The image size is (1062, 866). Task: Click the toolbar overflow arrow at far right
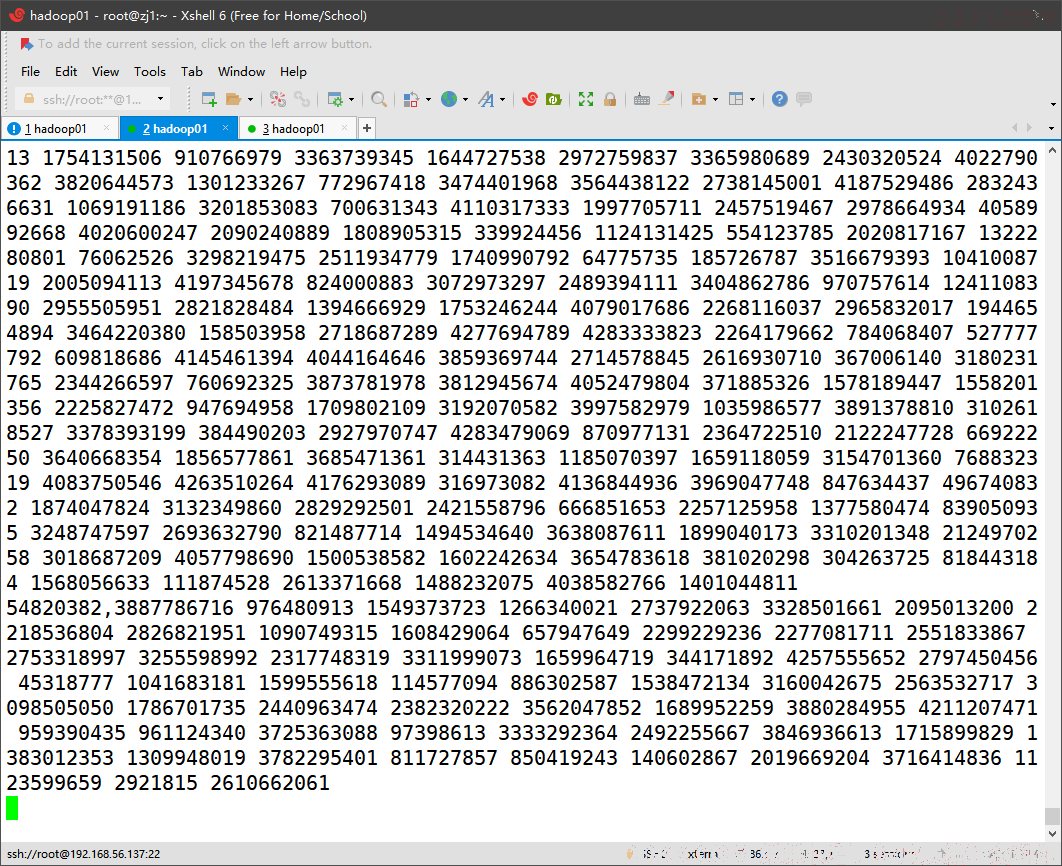pos(1053,104)
